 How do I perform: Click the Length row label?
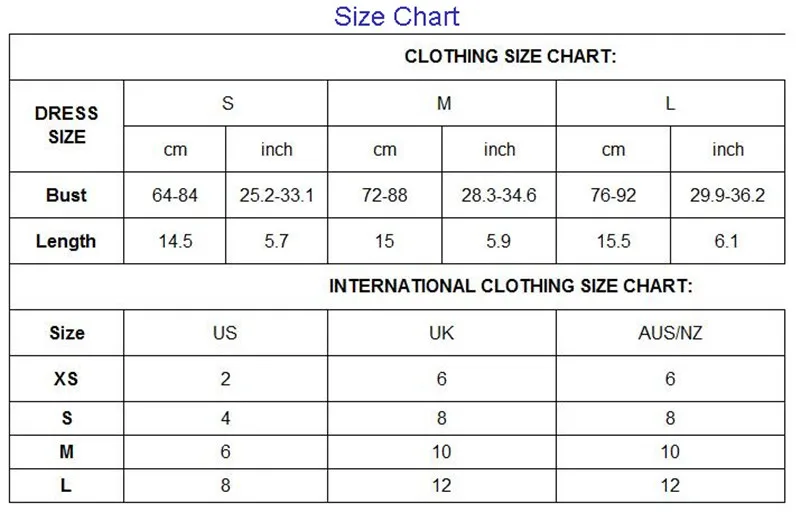pyautogui.click(x=67, y=241)
